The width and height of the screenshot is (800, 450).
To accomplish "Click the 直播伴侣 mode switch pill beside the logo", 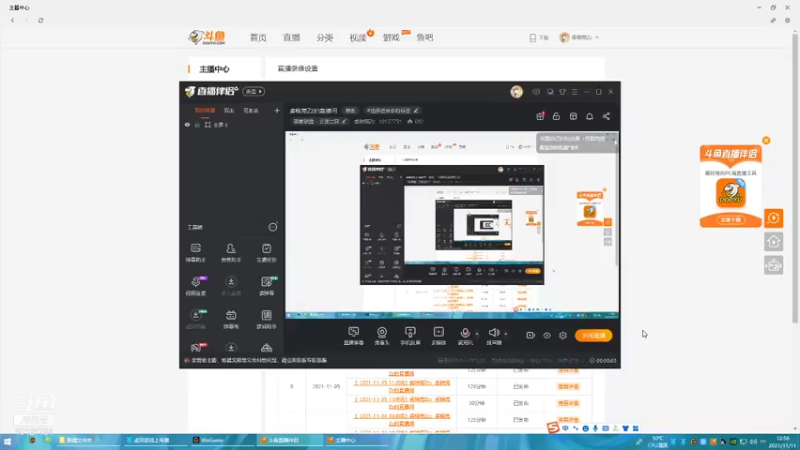I will (254, 91).
